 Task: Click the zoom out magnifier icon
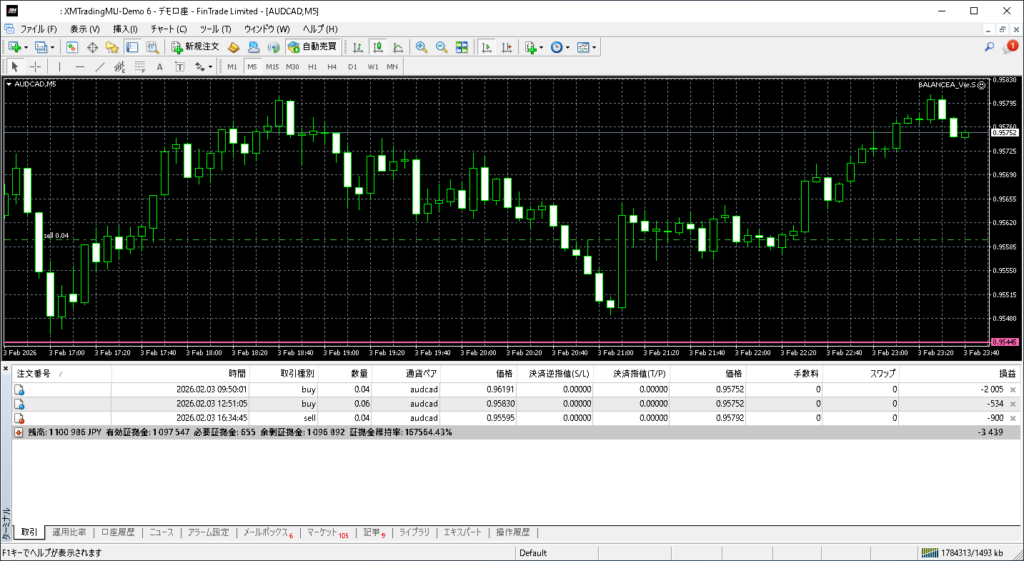pos(441,47)
